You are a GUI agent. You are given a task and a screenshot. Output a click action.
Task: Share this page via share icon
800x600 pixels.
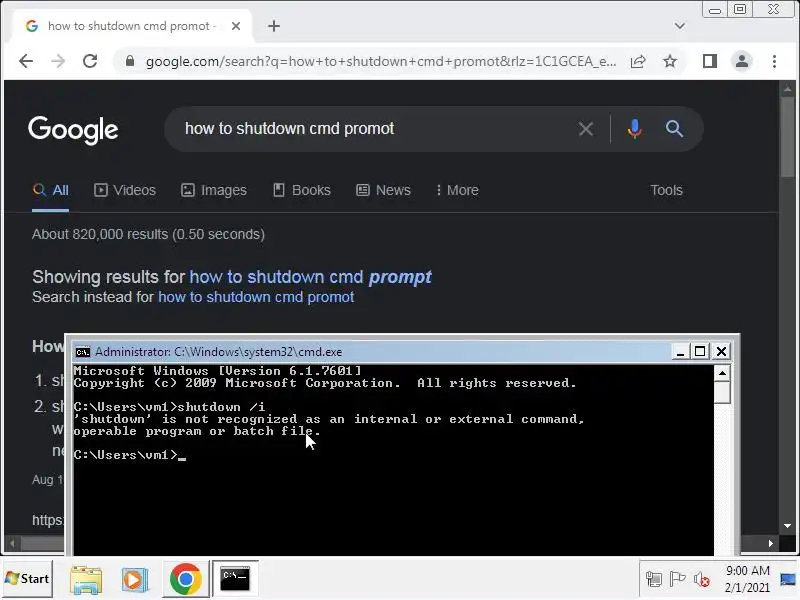[x=638, y=62]
